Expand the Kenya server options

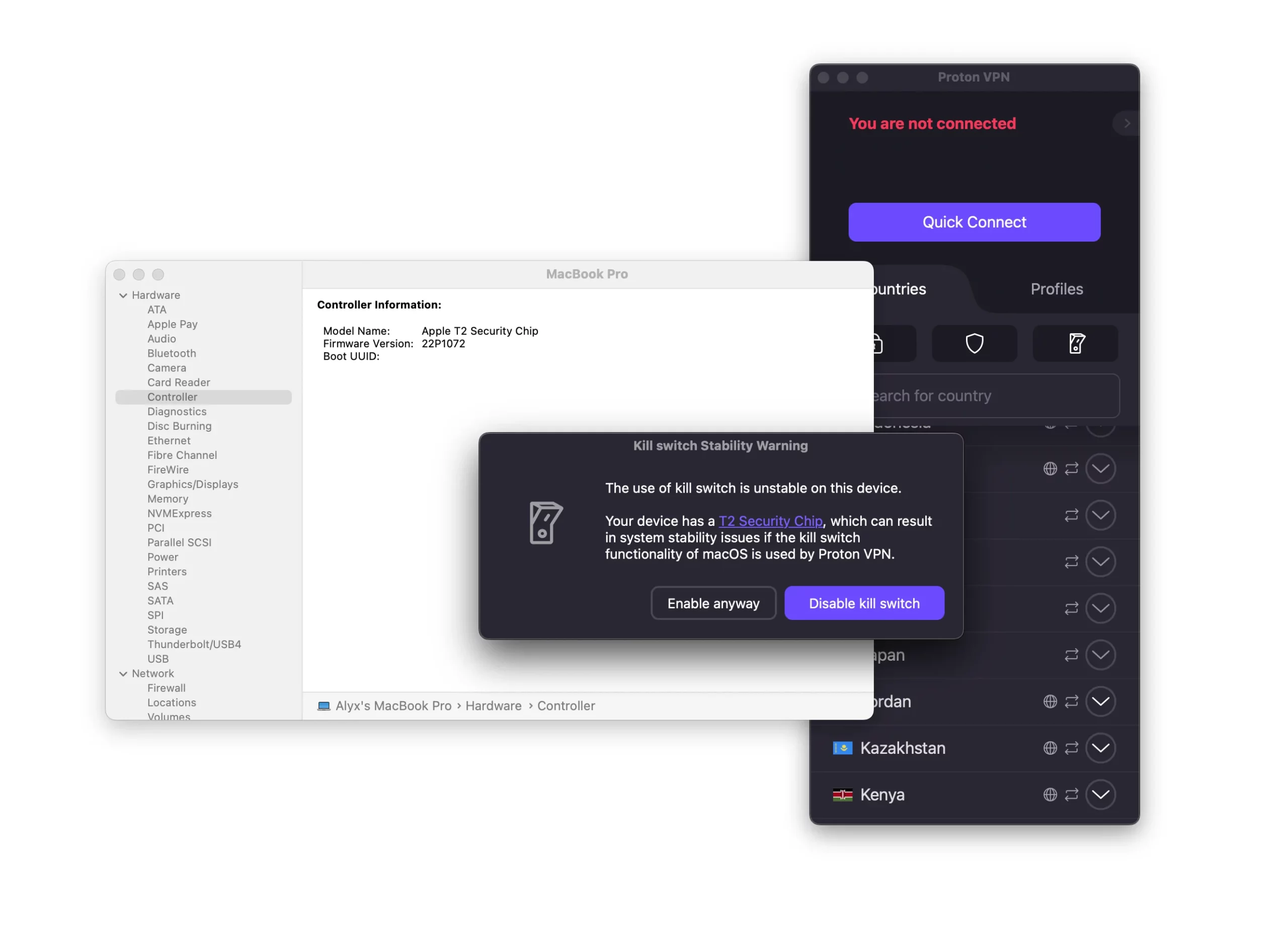[1101, 794]
